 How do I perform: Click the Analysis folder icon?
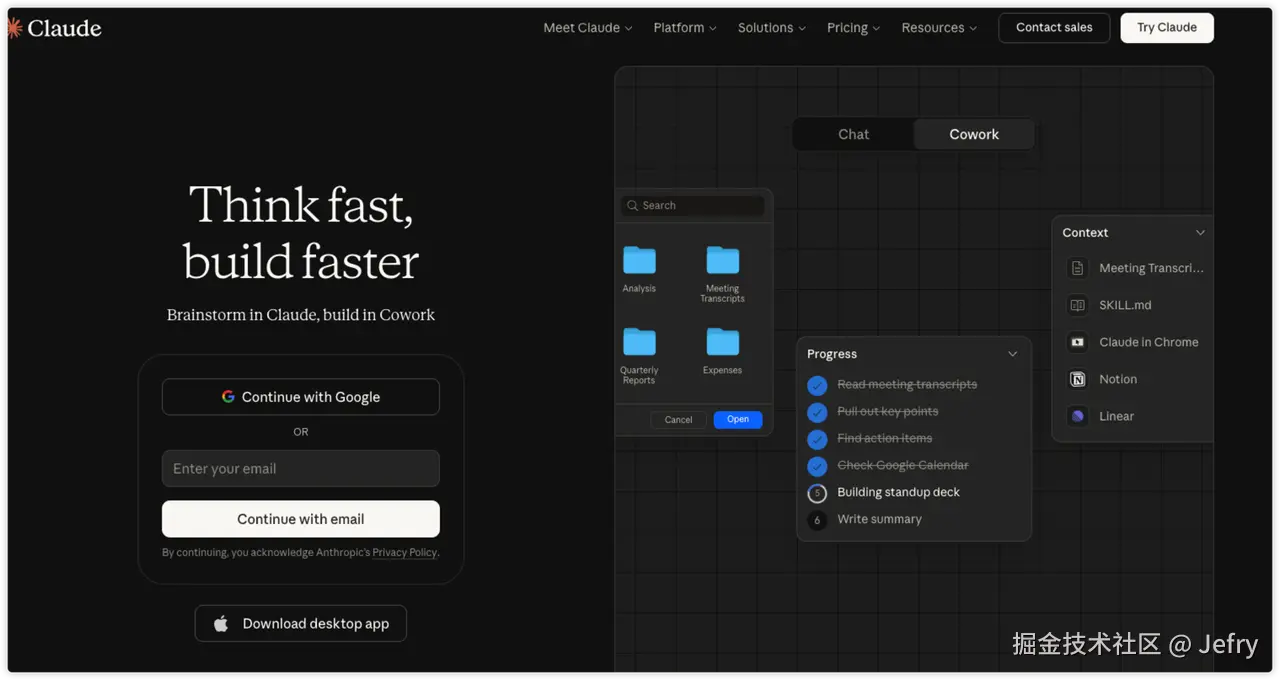point(639,260)
